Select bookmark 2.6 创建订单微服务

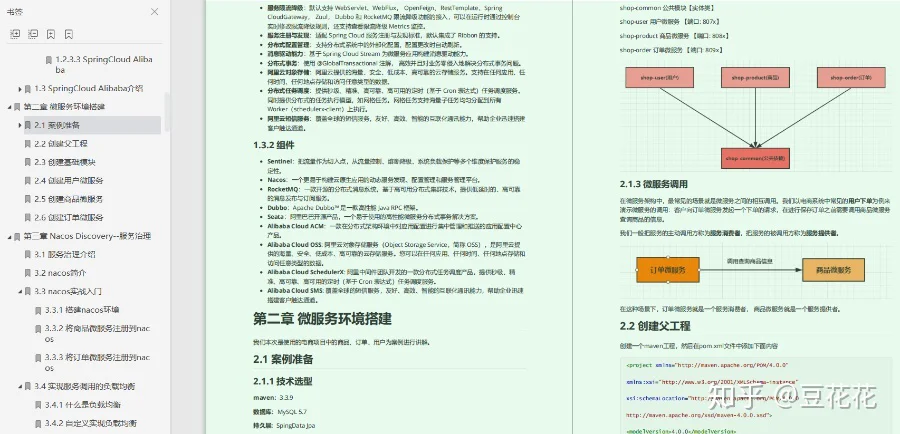68,218
